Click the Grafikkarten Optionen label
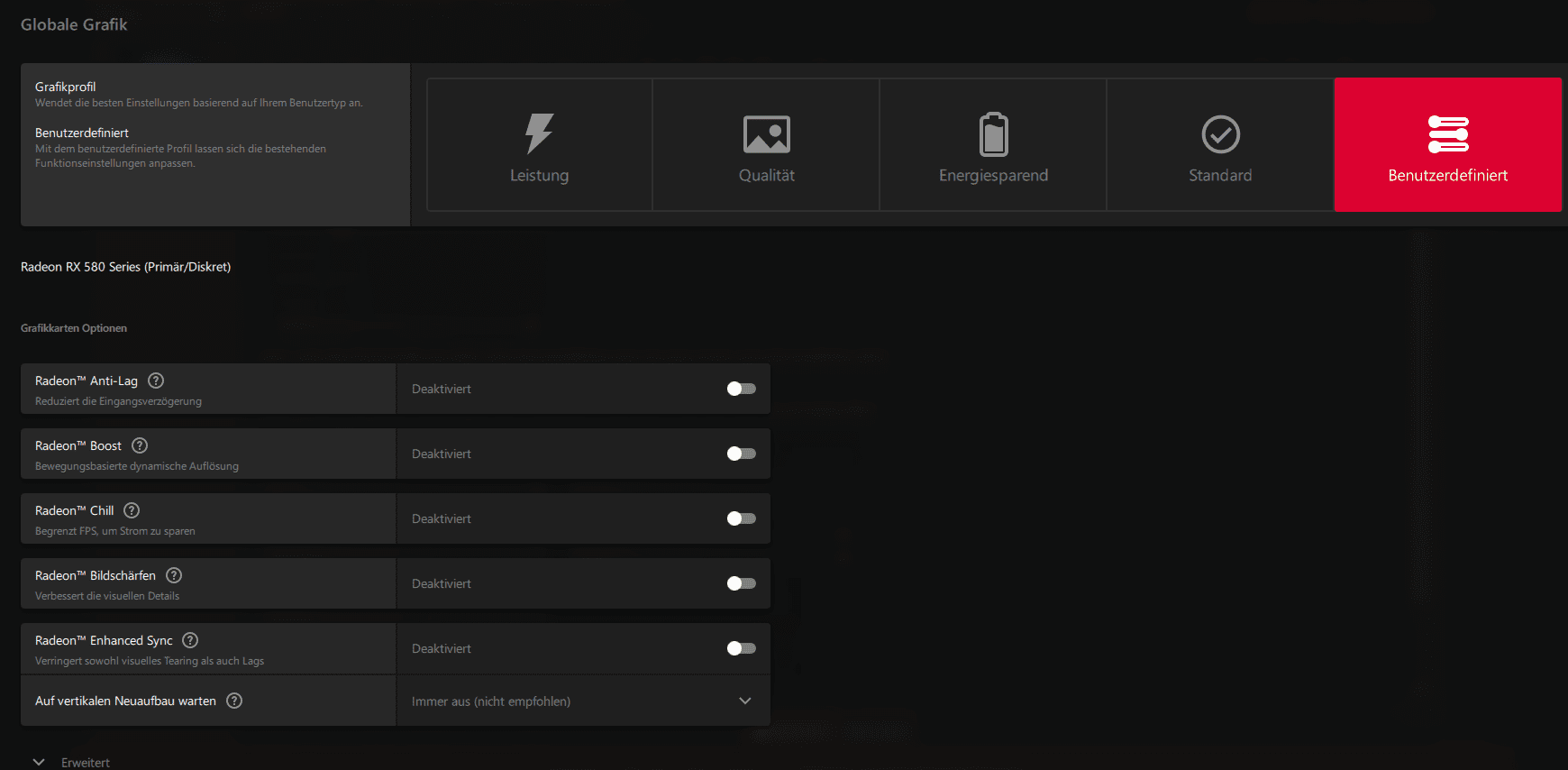 point(74,328)
